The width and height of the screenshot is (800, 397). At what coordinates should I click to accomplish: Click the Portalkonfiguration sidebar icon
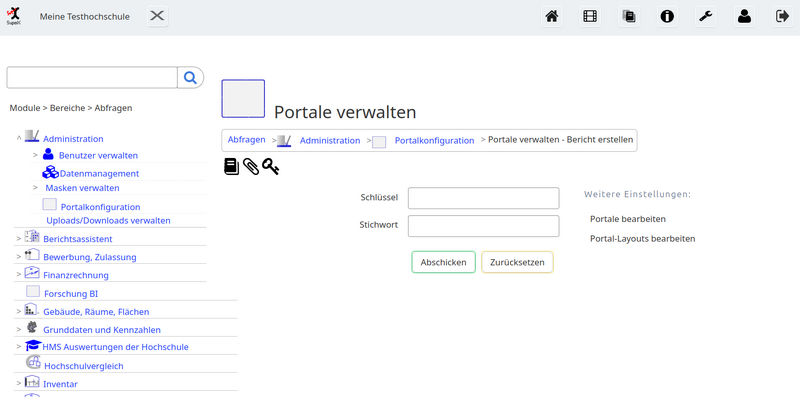[49, 205]
